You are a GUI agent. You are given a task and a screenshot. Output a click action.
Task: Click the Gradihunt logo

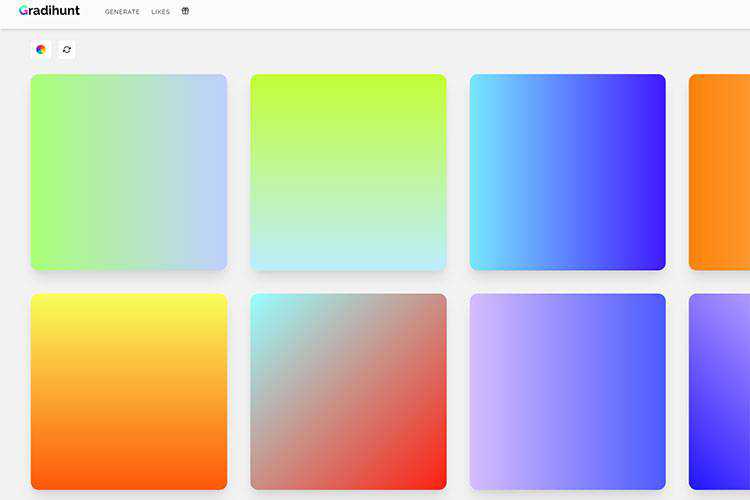pos(49,11)
